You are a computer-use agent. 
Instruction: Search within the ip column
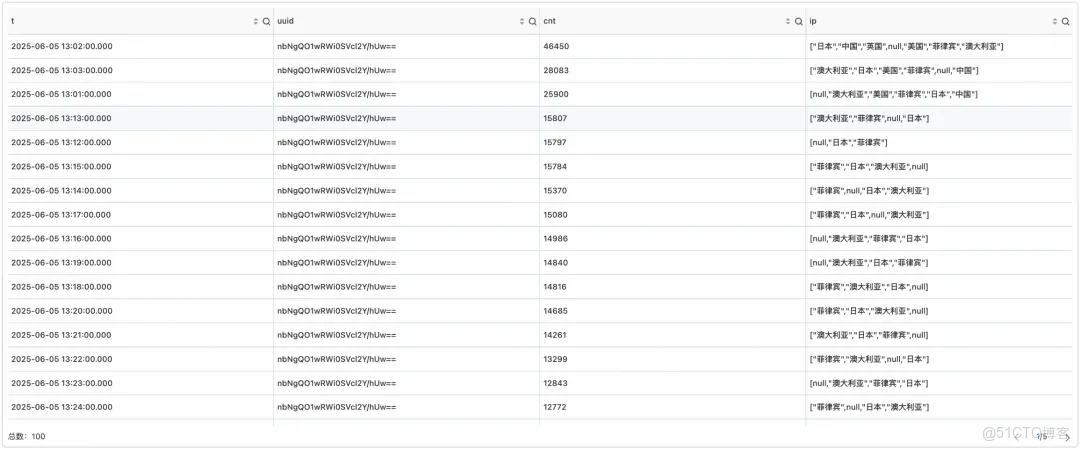click(1065, 21)
